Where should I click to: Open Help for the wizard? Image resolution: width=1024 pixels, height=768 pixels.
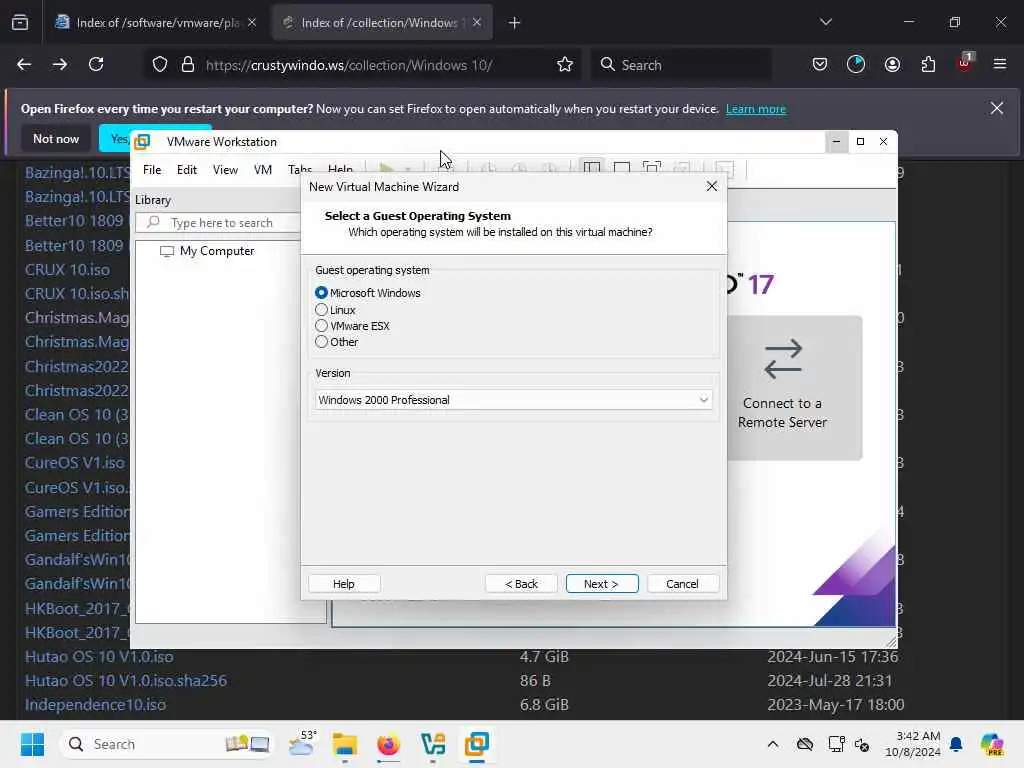(344, 584)
